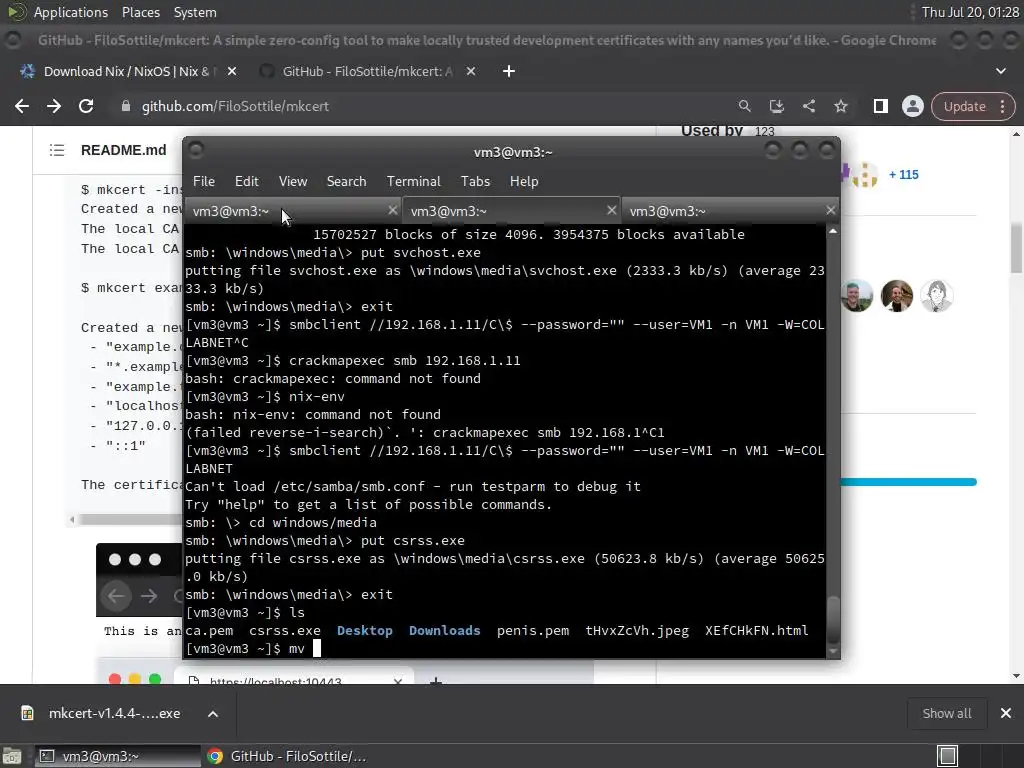Open Chrome profile avatar
Image resolution: width=1024 pixels, height=768 pixels.
[x=912, y=106]
